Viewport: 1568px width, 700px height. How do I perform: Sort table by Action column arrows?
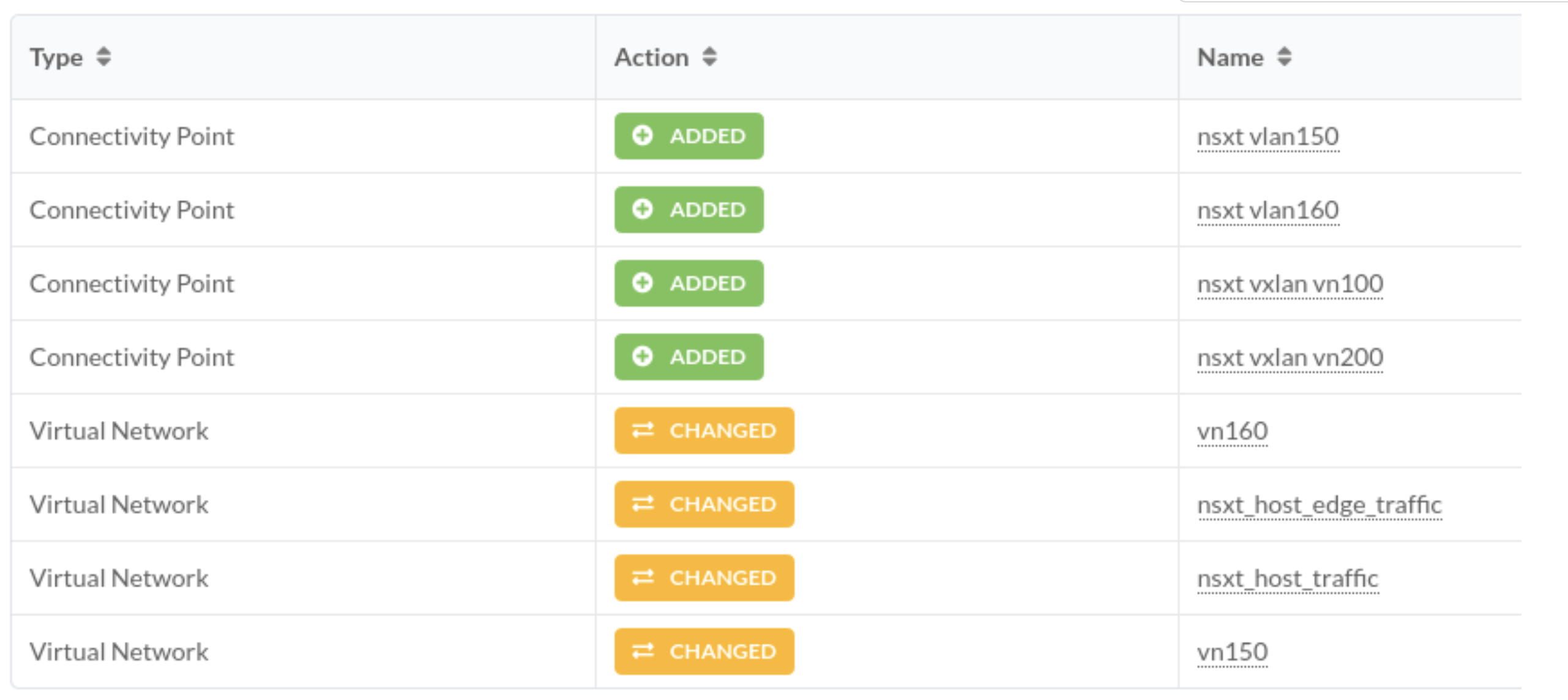(709, 57)
